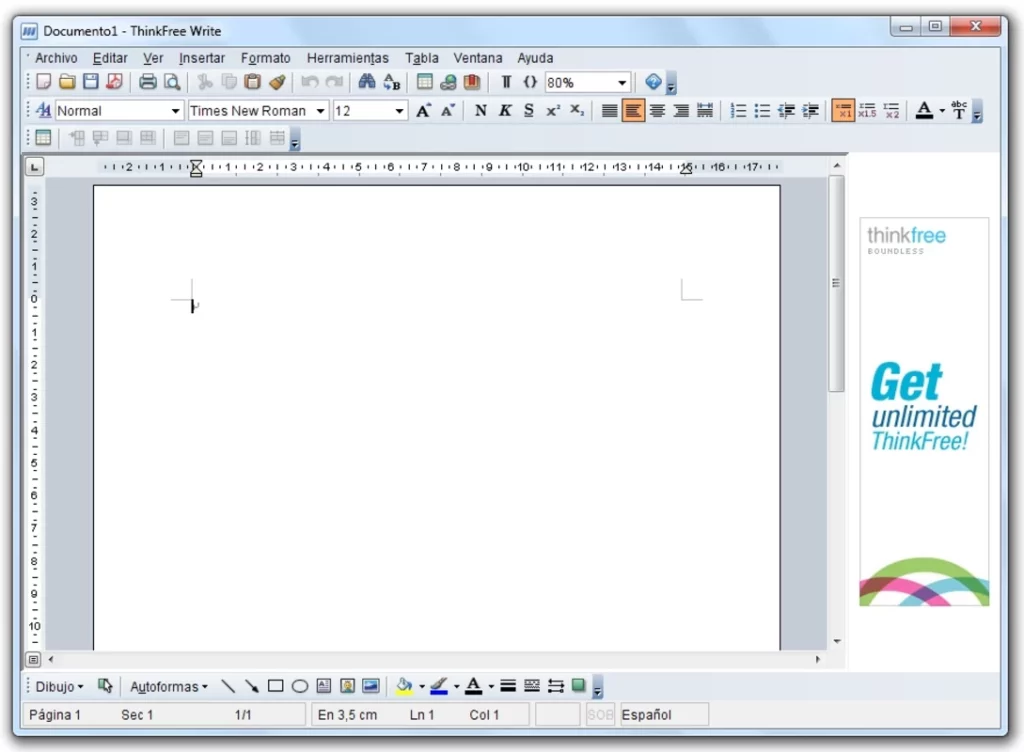Expand the Dibujo drawing menu
Image resolution: width=1024 pixels, height=752 pixels.
59,687
